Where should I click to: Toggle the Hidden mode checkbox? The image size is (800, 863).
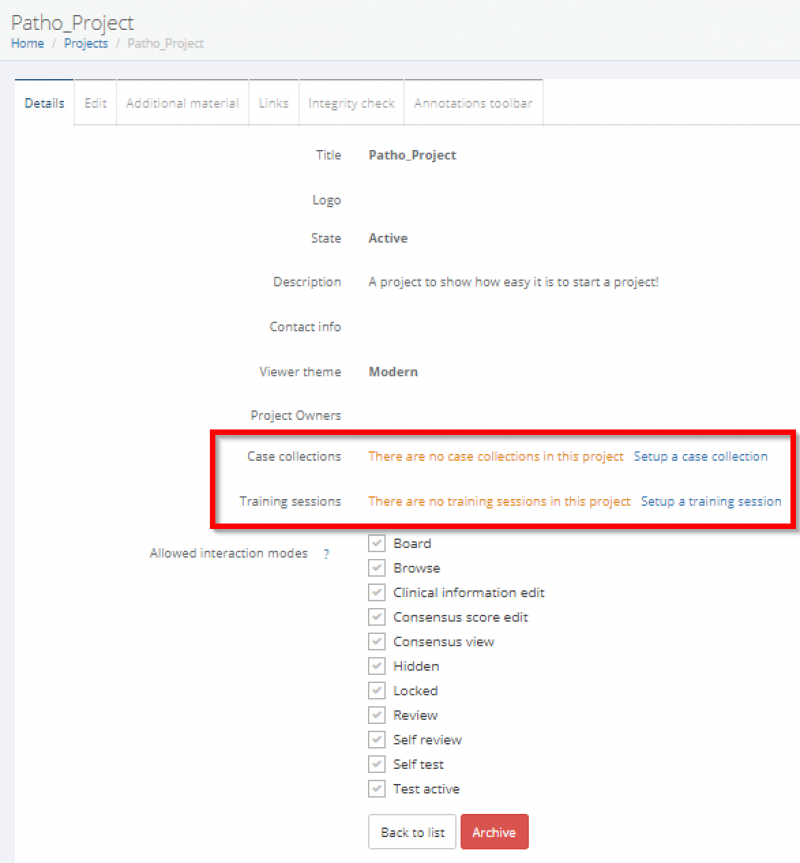377,666
